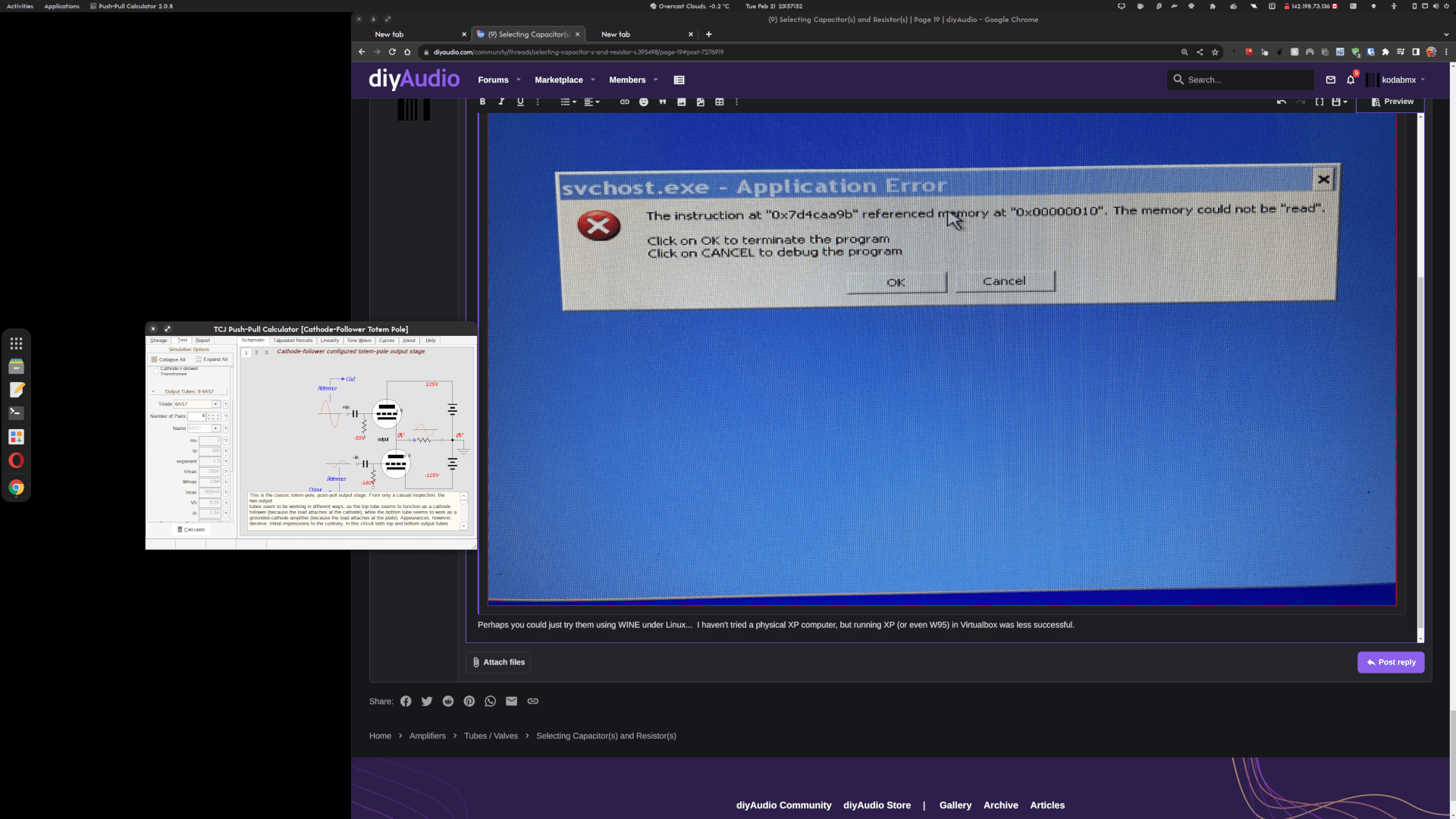Copy thread link from share row
The image size is (1456, 819).
pos(533,701)
